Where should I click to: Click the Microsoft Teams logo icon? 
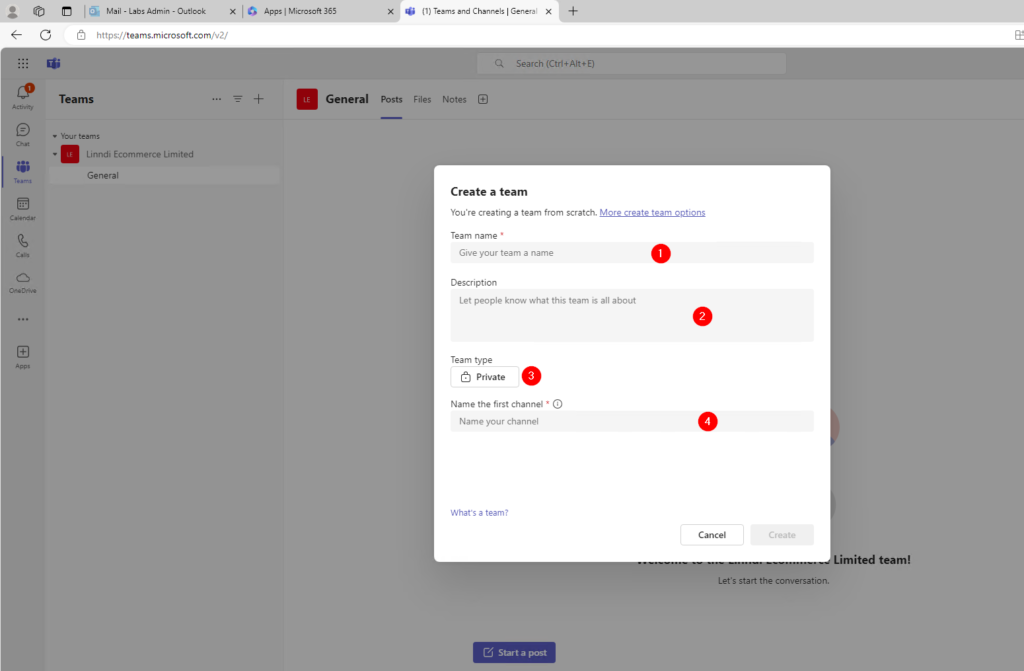pyautogui.click(x=54, y=63)
